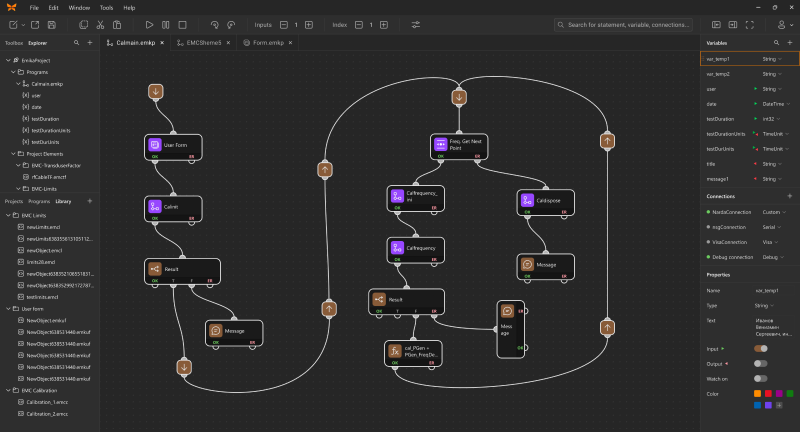Viewport: 800px width, 432px height.
Task: Click the search statement input field
Action: click(625, 24)
